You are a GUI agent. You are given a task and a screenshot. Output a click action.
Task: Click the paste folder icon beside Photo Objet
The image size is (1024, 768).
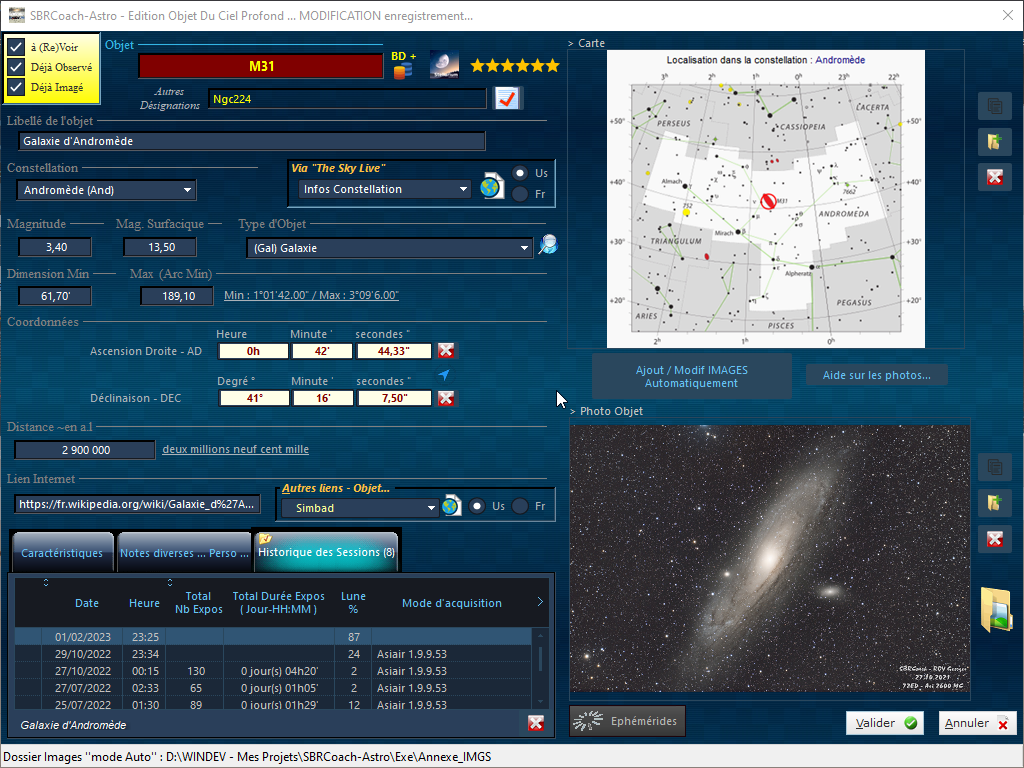click(x=995, y=503)
